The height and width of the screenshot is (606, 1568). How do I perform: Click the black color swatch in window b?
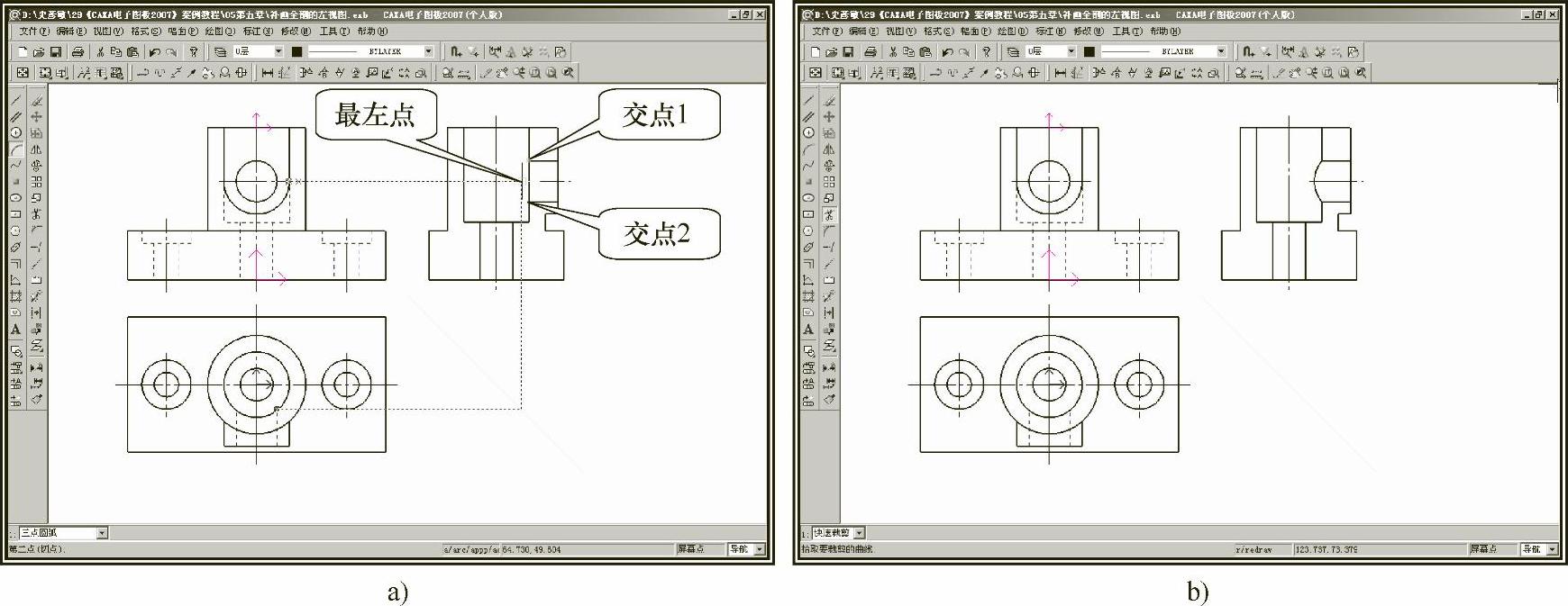tap(1089, 52)
